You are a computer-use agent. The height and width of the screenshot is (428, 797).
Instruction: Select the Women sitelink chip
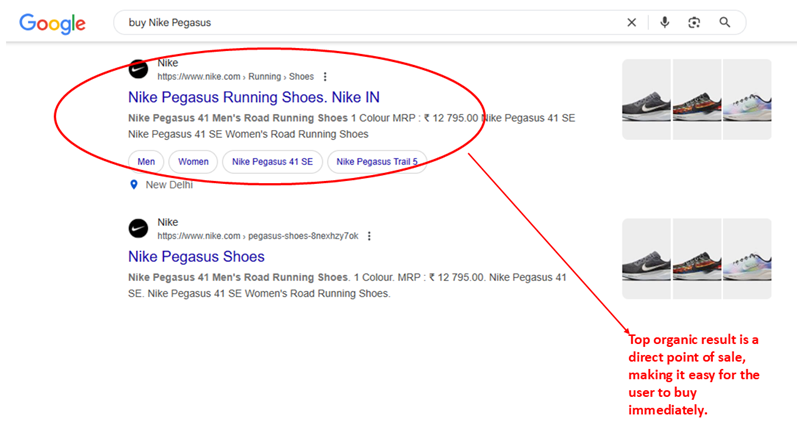click(193, 162)
